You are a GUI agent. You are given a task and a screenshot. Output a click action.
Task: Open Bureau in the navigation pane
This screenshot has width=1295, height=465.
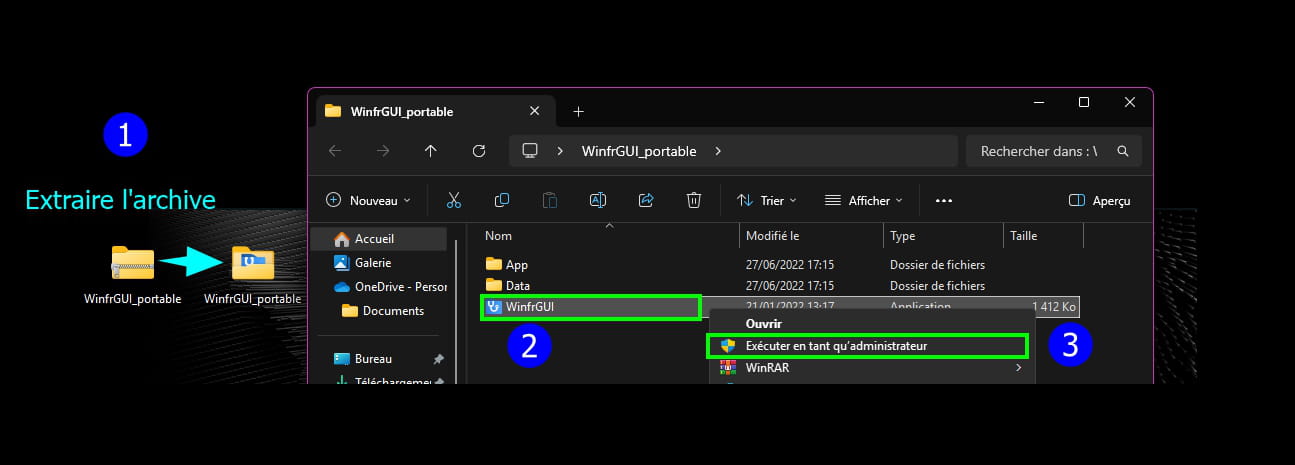tap(378, 359)
